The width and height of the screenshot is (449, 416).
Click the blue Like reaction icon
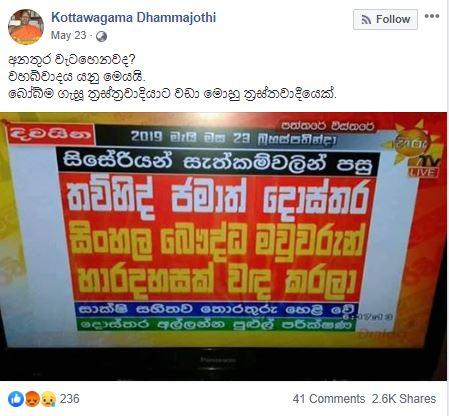click(x=16, y=399)
